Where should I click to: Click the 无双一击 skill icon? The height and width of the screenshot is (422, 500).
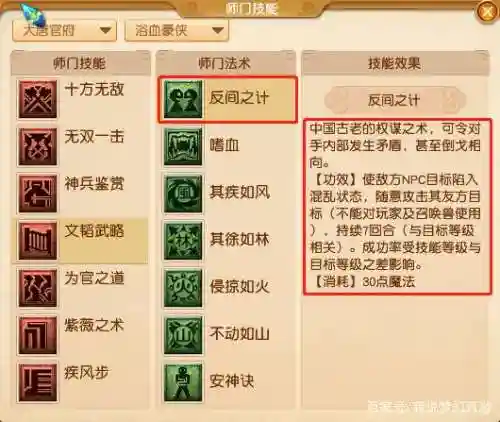click(38, 146)
